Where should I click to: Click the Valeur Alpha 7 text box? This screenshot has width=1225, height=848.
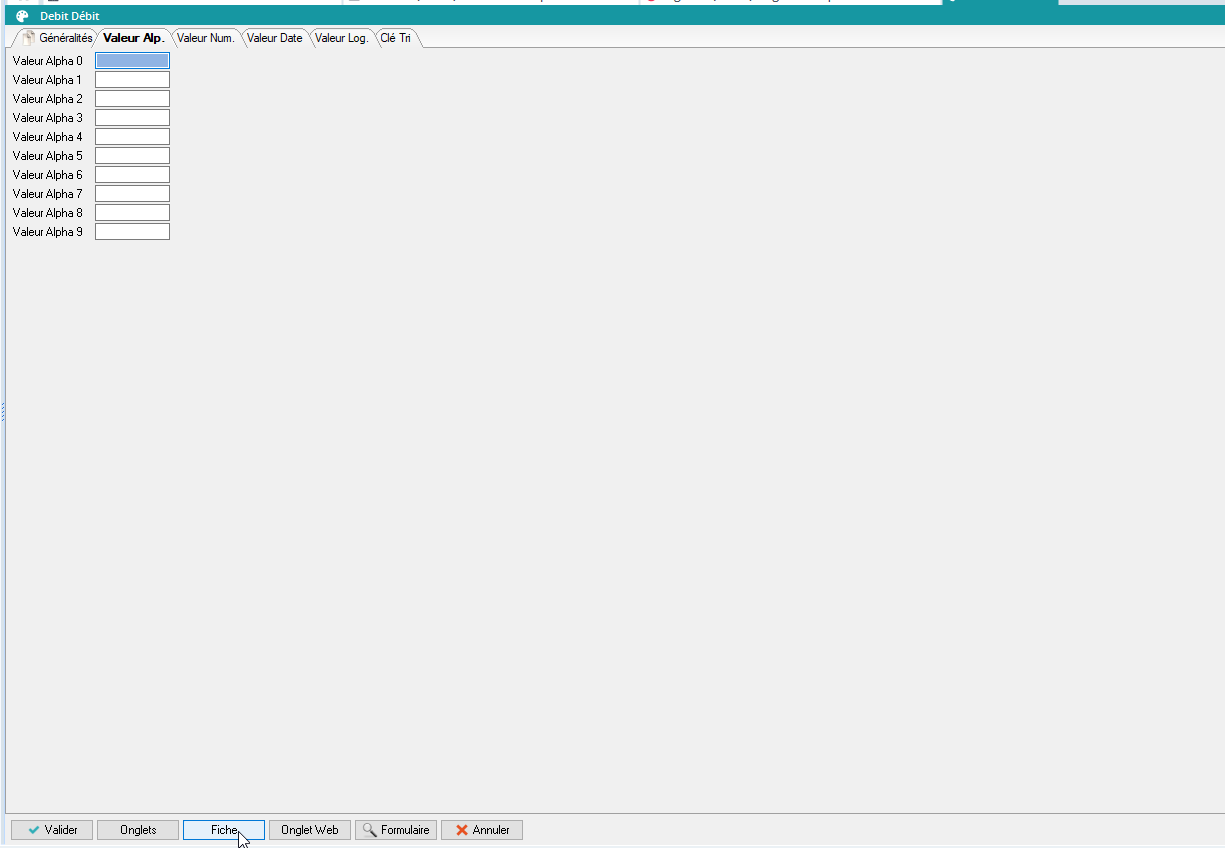[132, 194]
